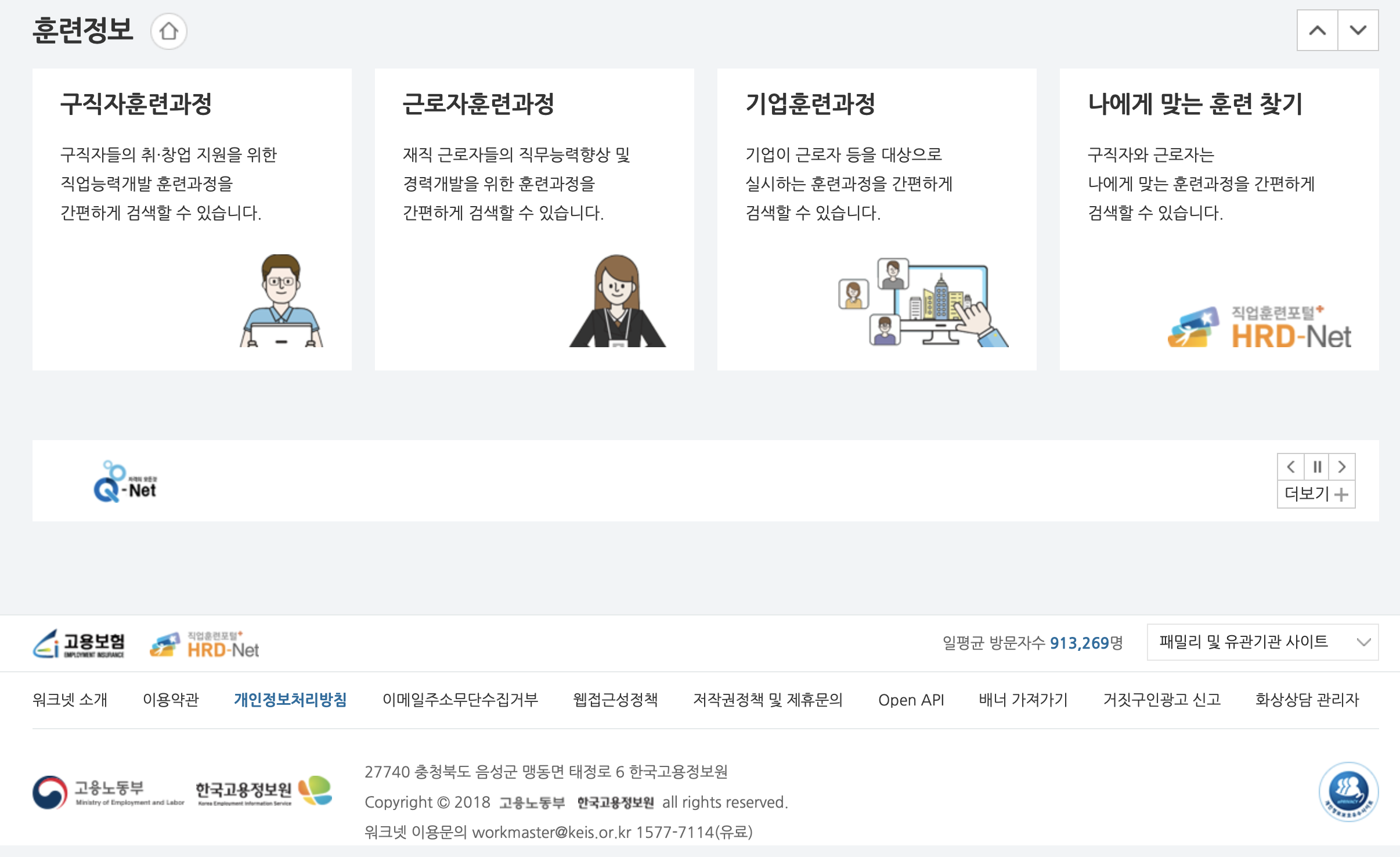
Task: Open the HRD-Net footer logo link
Action: [204, 644]
